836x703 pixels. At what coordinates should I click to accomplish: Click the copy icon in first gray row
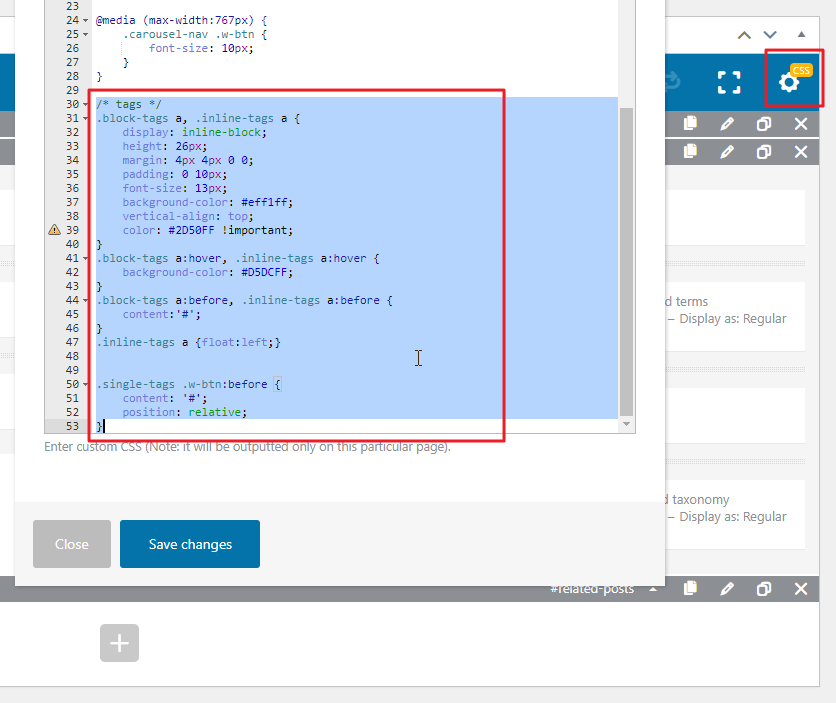click(x=690, y=124)
